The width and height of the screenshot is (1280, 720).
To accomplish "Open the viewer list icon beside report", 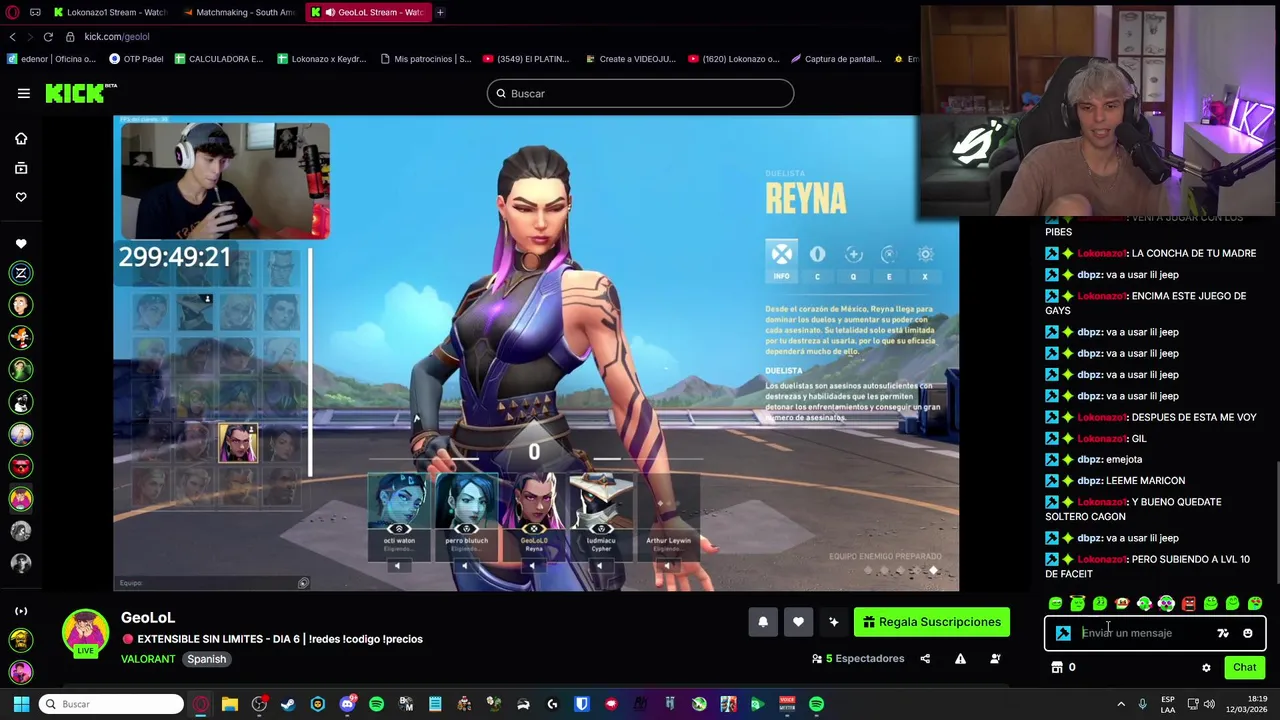I will (x=995, y=659).
